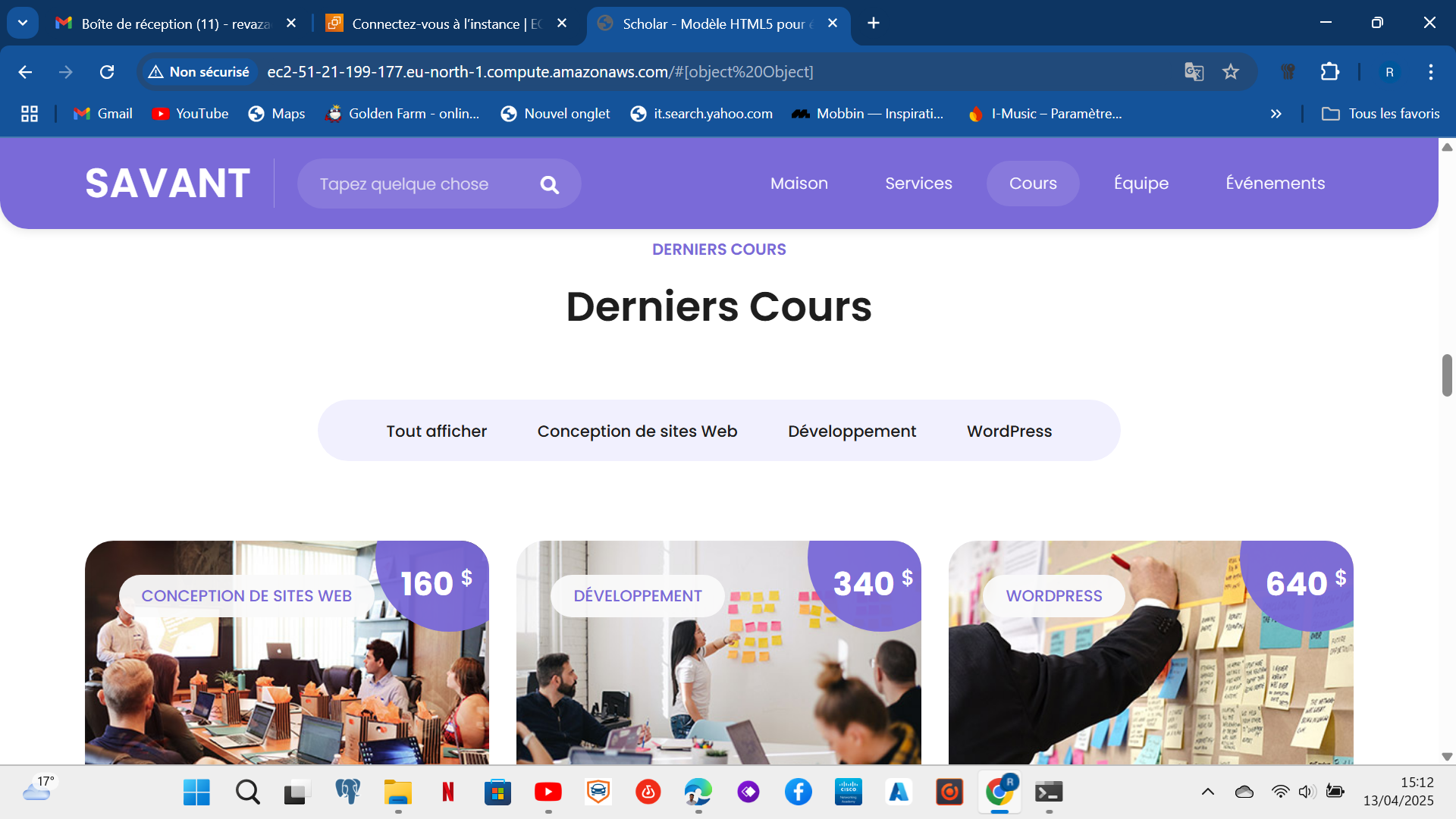Click the Non sécurisé site info chip
This screenshot has width=1456, height=819.
[199, 72]
